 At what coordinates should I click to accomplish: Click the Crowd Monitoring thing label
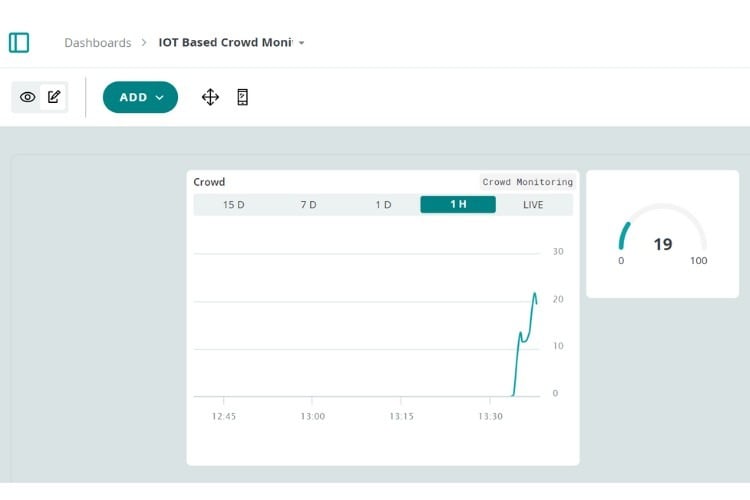528,182
